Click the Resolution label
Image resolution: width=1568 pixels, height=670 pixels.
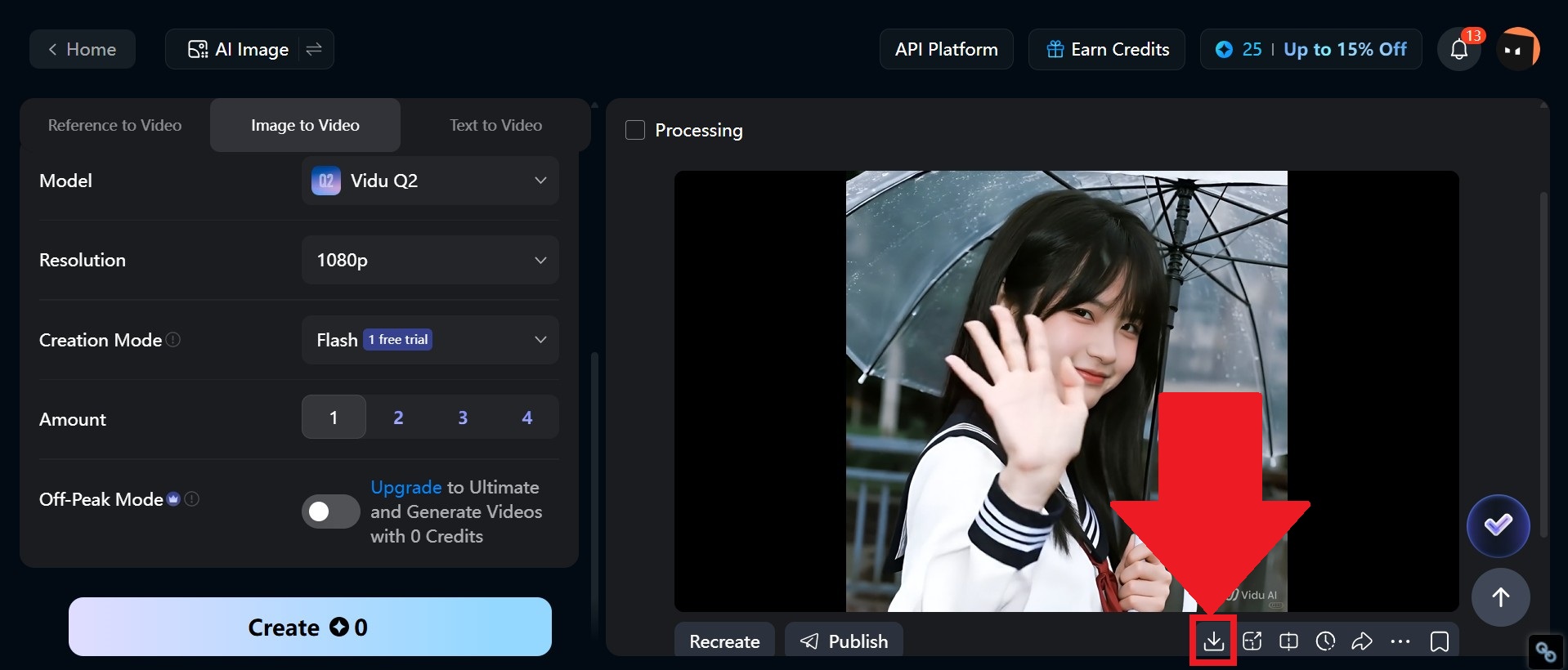click(x=83, y=260)
